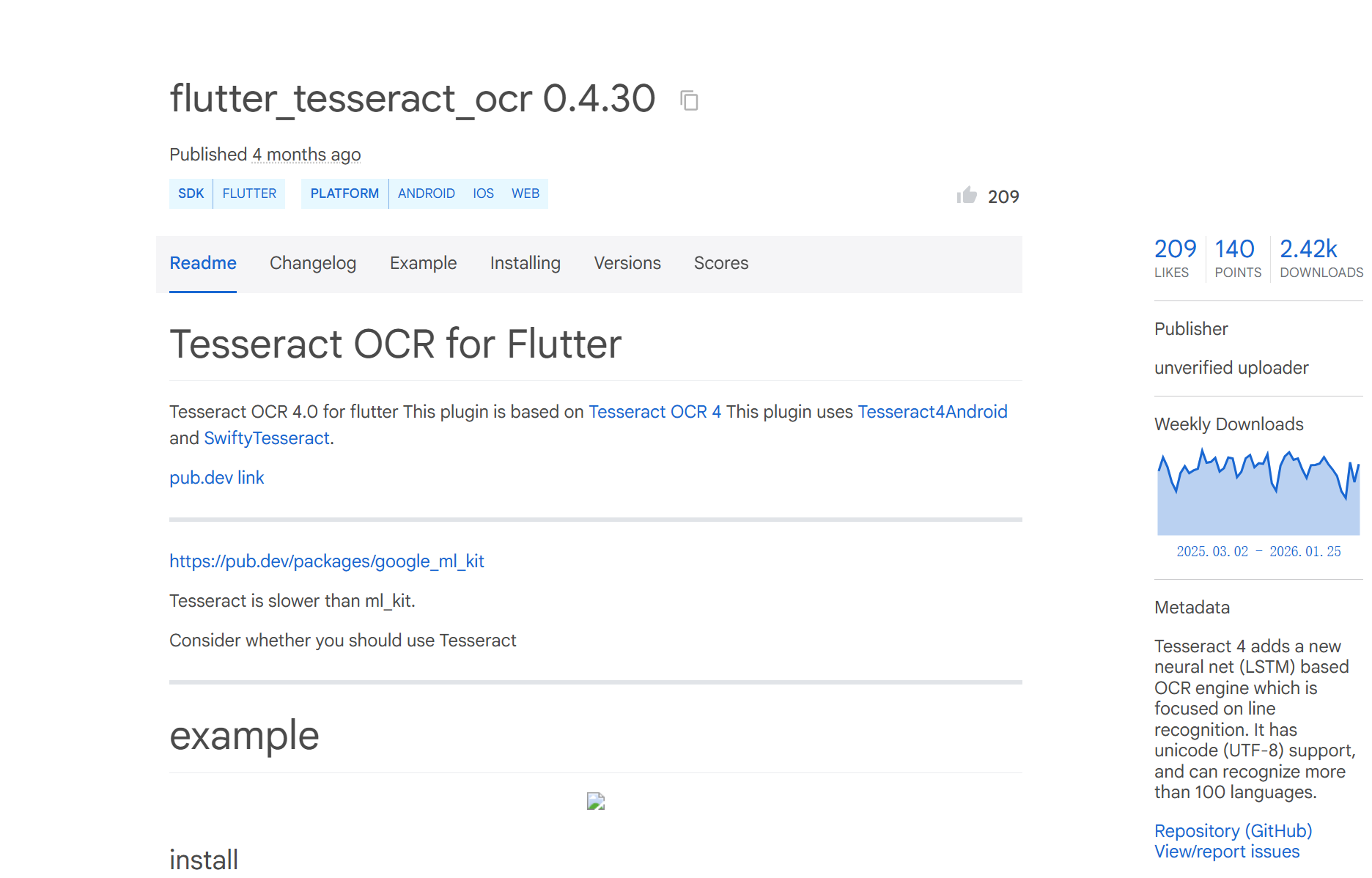Click the thumbs-up like icon
The image size is (1372, 878).
point(967,195)
